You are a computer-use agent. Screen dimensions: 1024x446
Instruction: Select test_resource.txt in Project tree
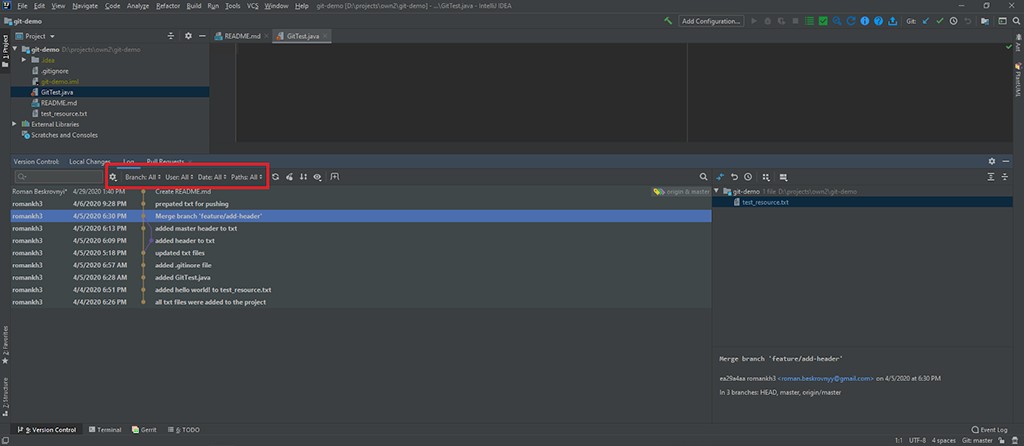coord(63,114)
